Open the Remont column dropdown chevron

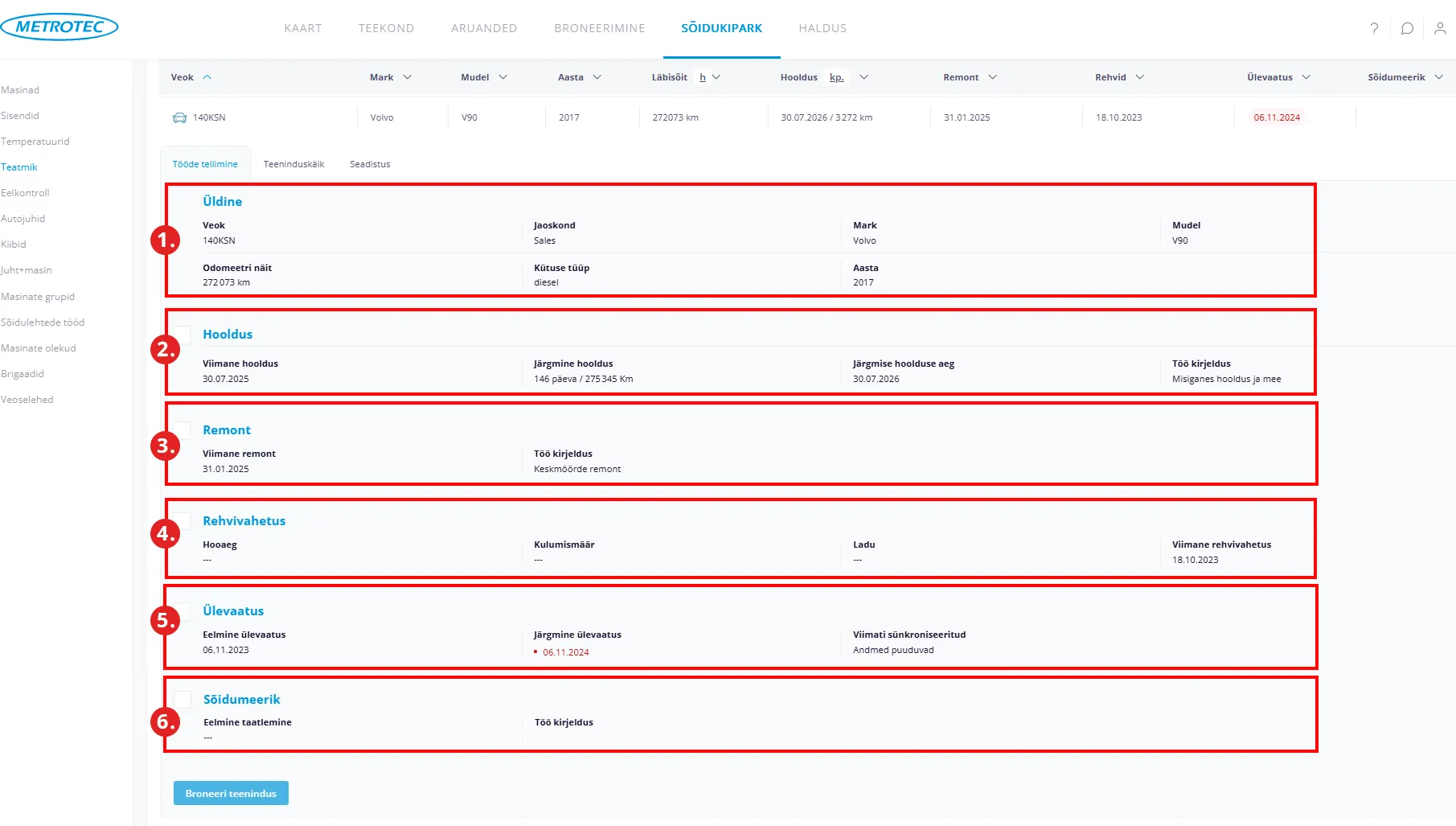(993, 77)
